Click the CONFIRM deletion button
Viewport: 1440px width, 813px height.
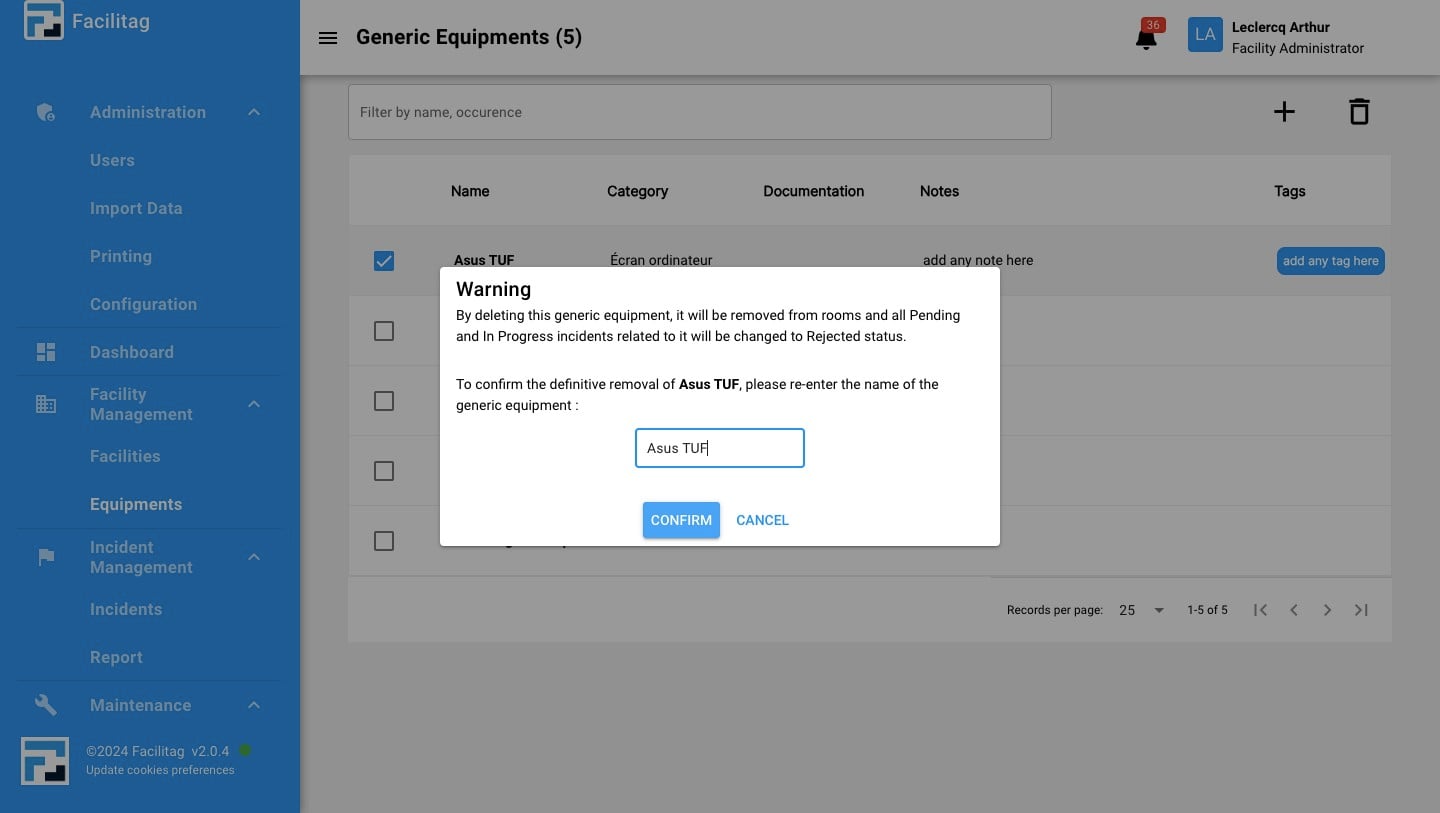point(681,520)
